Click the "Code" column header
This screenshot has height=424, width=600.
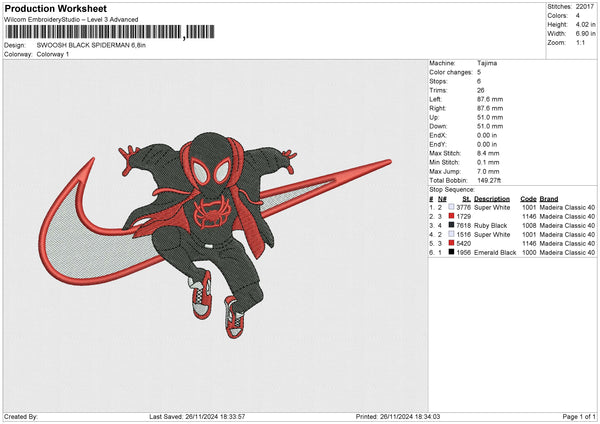(x=528, y=199)
